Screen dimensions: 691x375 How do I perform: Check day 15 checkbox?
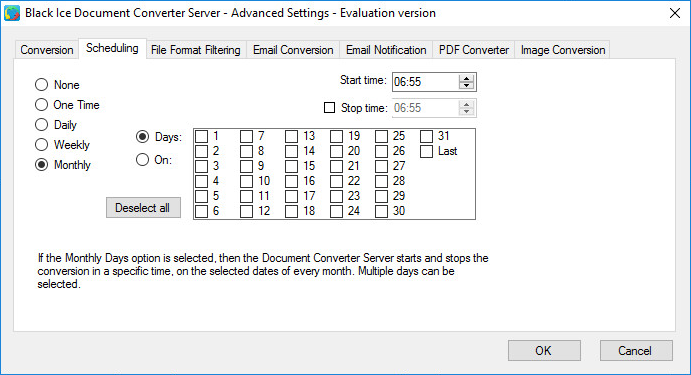pyautogui.click(x=291, y=166)
